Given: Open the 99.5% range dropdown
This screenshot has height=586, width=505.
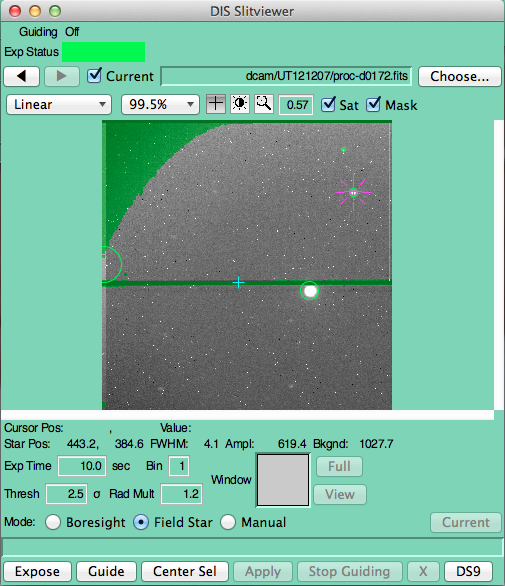Looking at the screenshot, I should (160, 104).
